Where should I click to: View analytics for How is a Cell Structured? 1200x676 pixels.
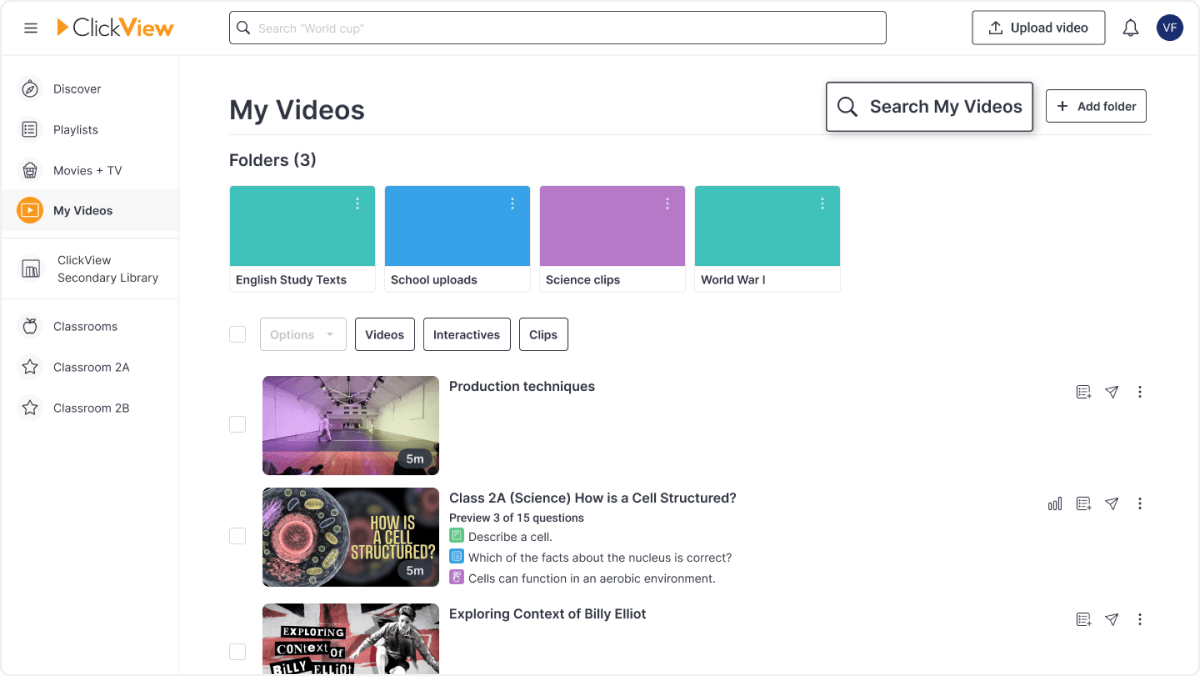click(x=1055, y=504)
